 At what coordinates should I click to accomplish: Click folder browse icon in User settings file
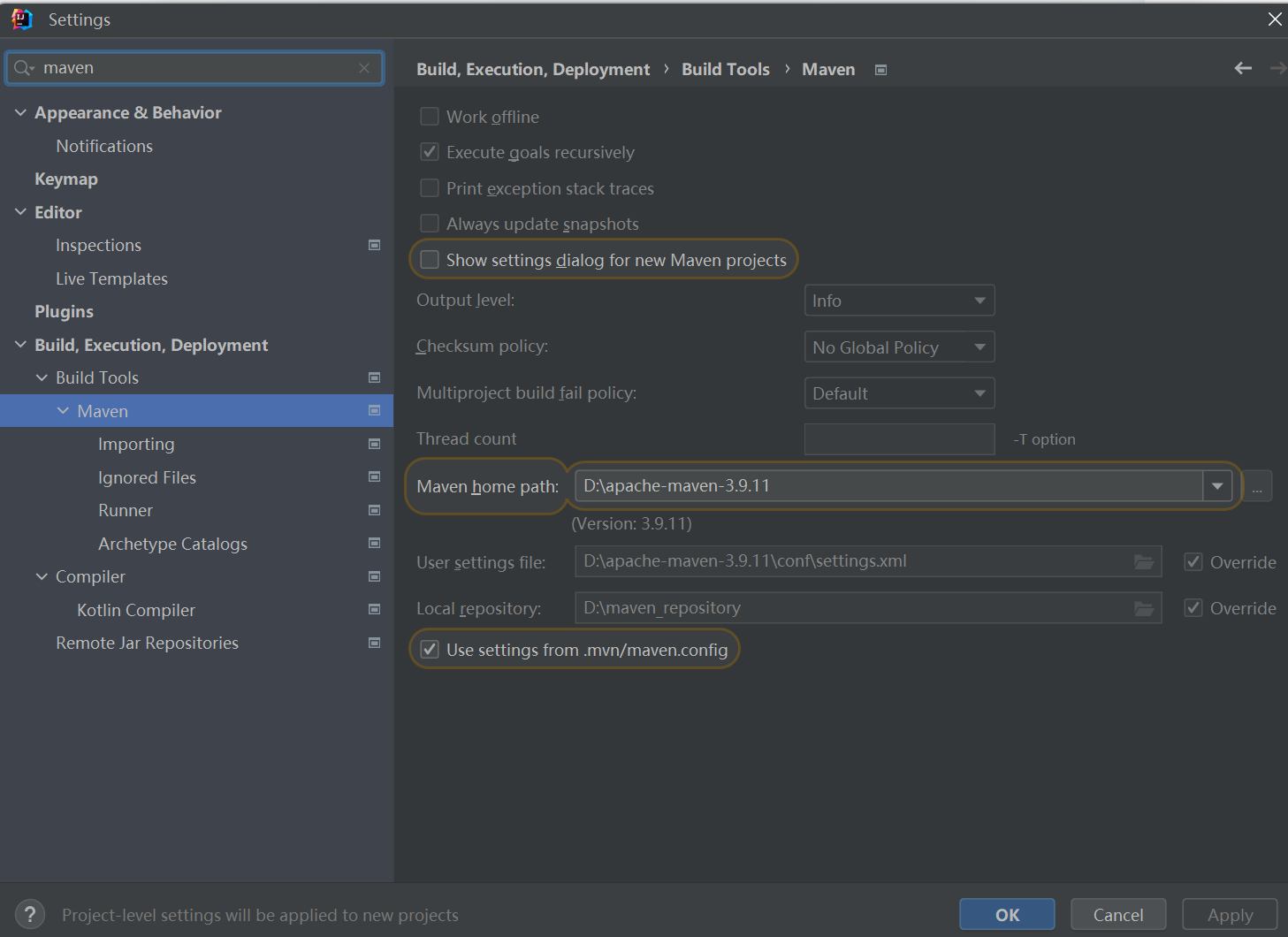pos(1144,561)
